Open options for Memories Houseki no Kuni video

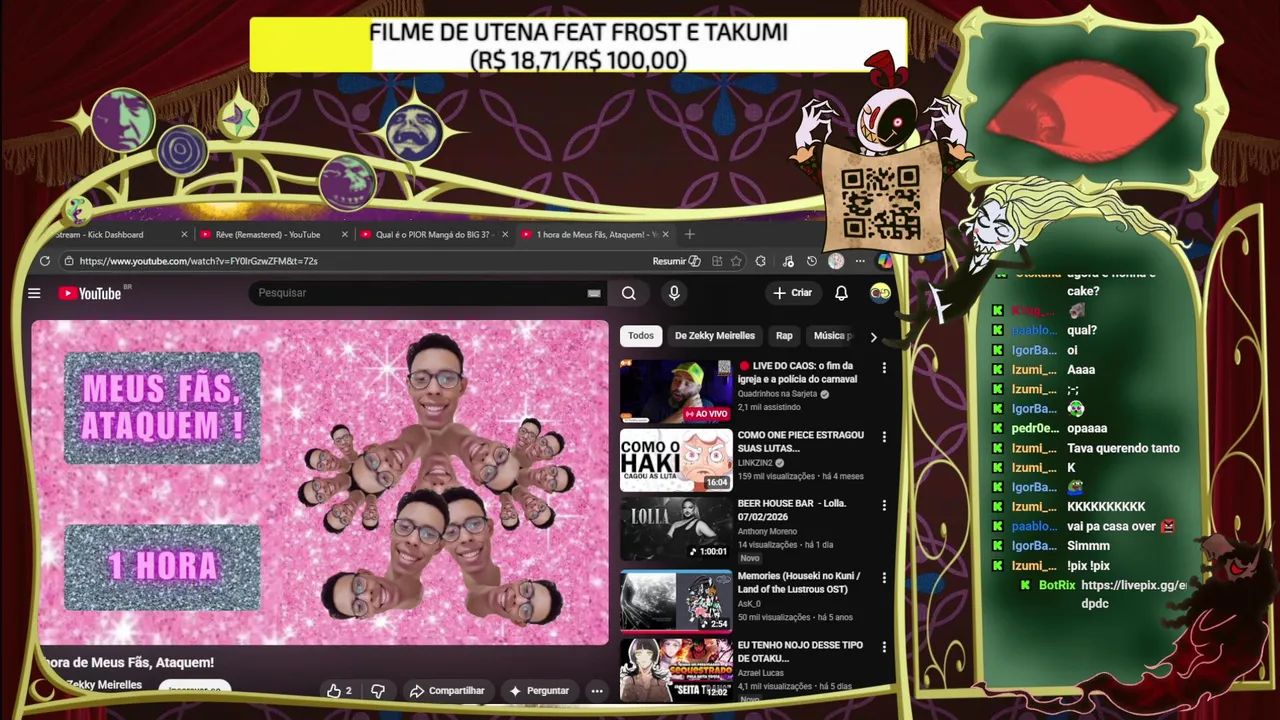884,577
